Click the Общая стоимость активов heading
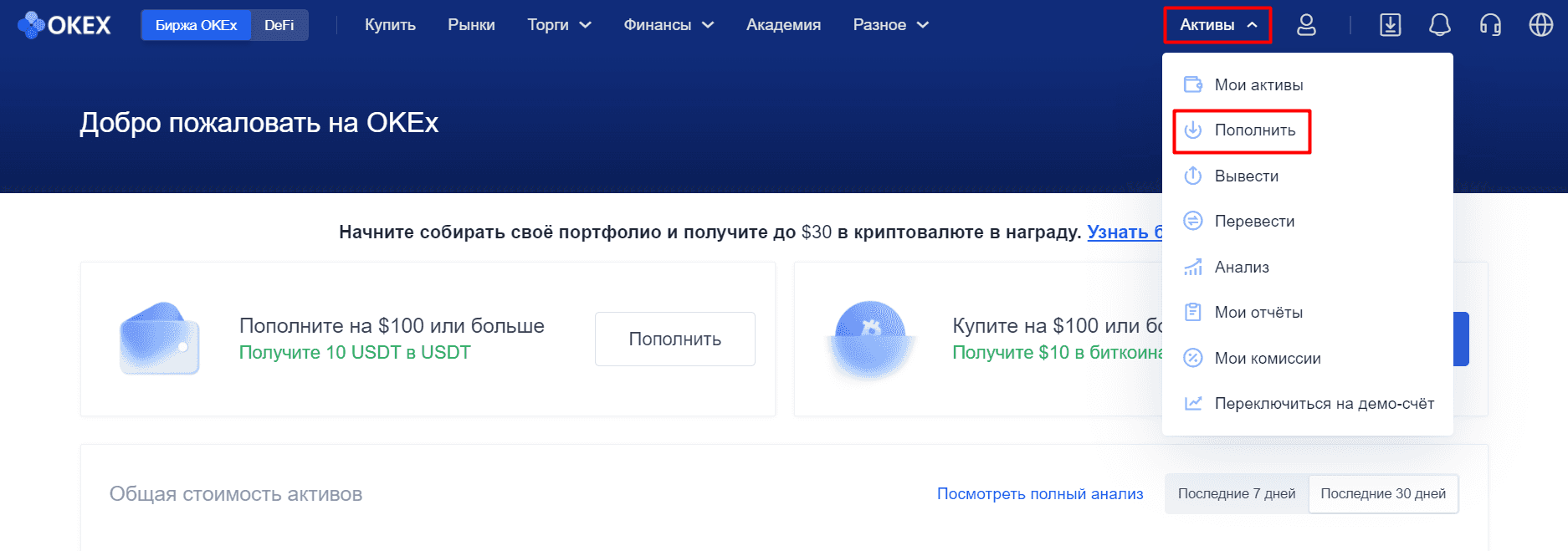Screen dimensions: 1568x551 click(236, 494)
